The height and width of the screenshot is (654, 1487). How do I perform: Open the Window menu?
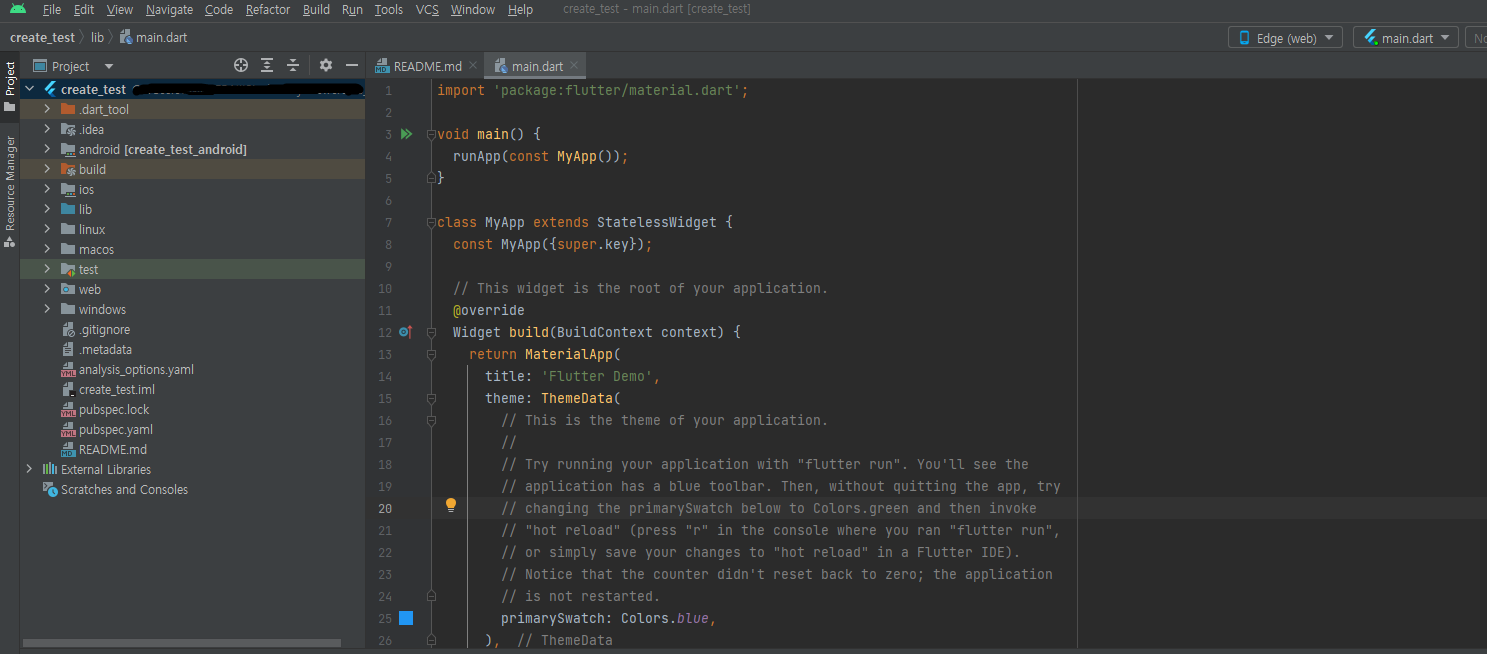click(473, 9)
